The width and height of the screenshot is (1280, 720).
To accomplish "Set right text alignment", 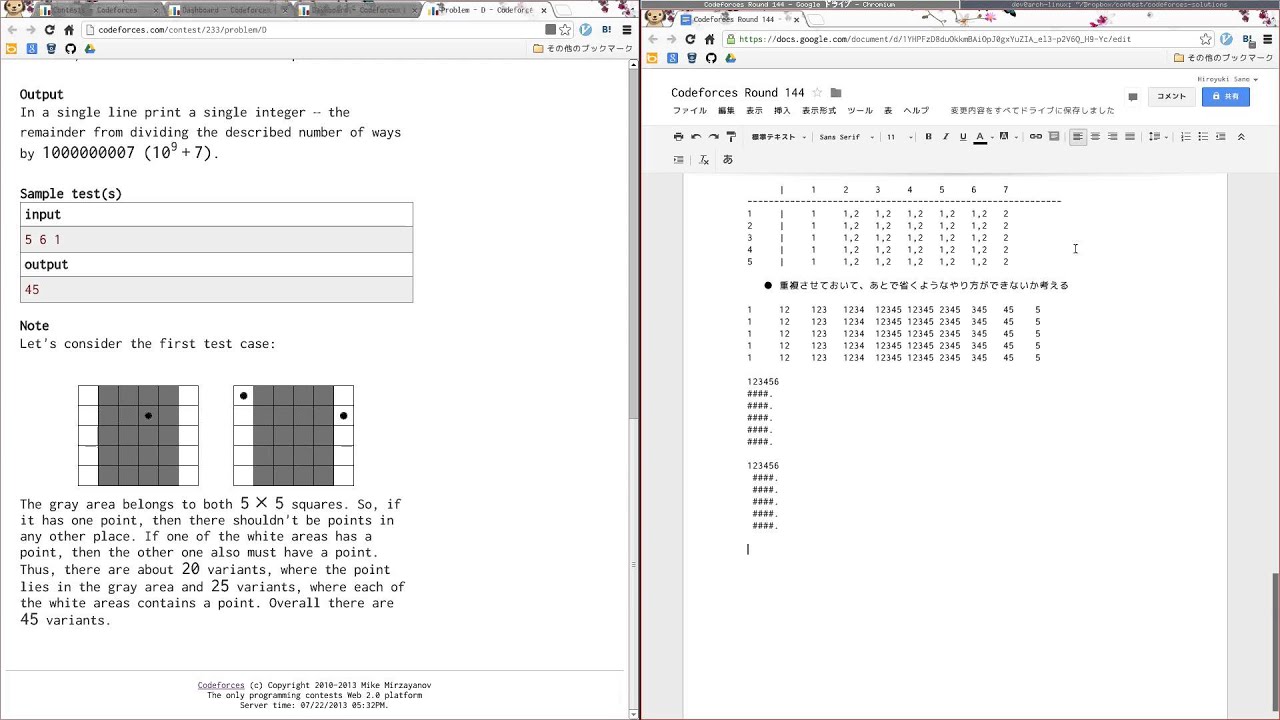I will tap(1112, 137).
